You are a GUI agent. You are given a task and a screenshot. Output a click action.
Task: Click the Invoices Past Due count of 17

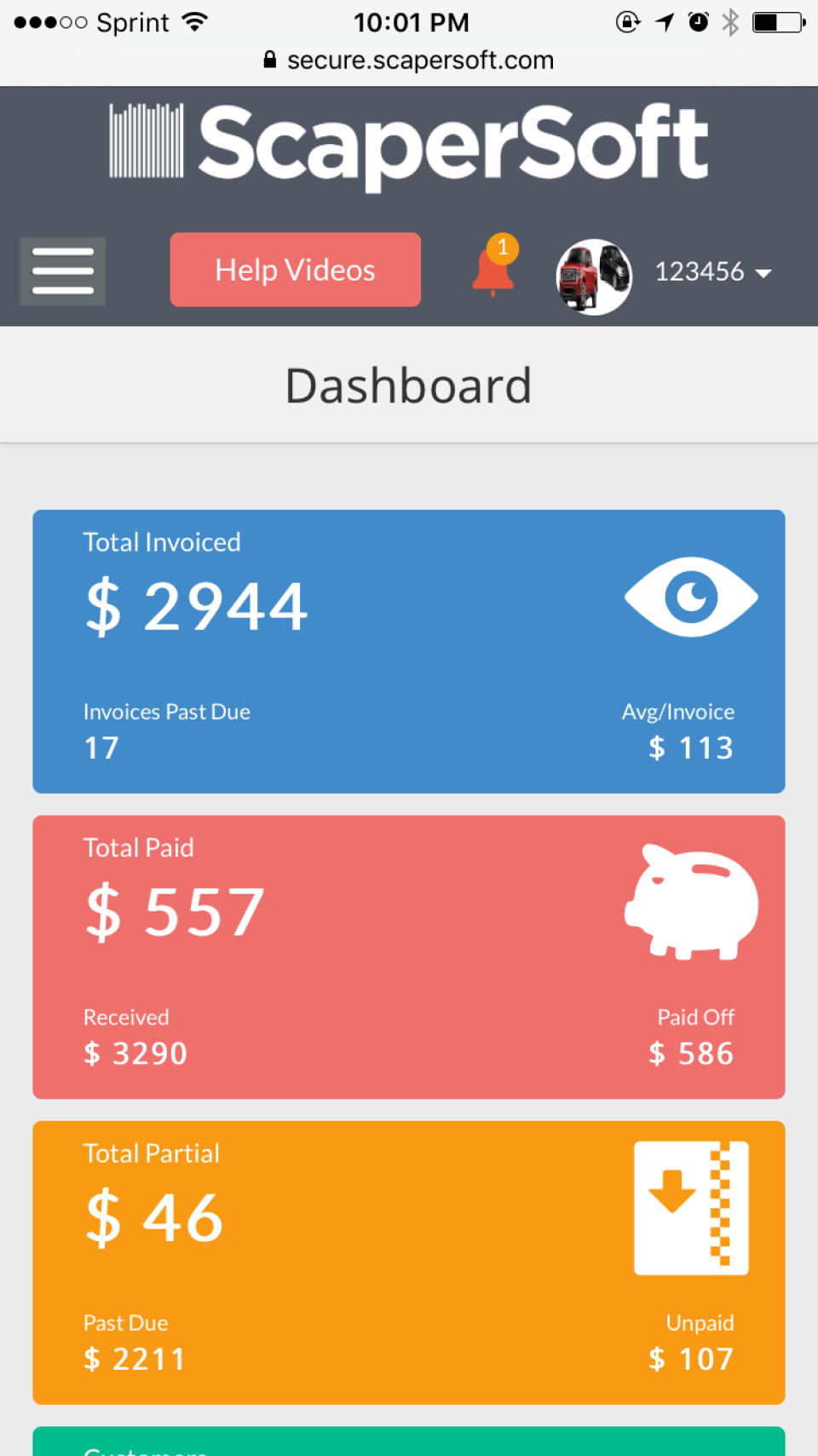pyautogui.click(x=101, y=747)
